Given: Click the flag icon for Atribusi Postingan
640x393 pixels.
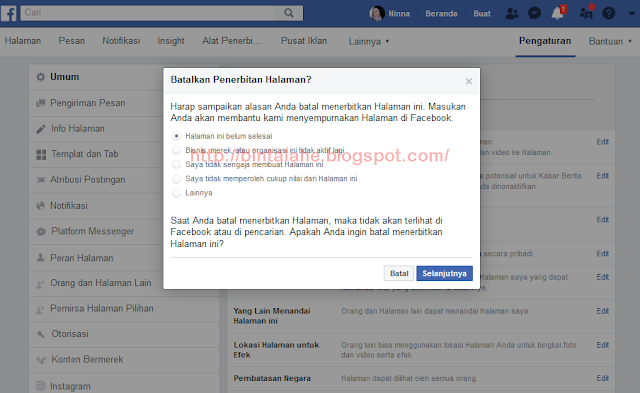Looking at the screenshot, I should point(40,180).
